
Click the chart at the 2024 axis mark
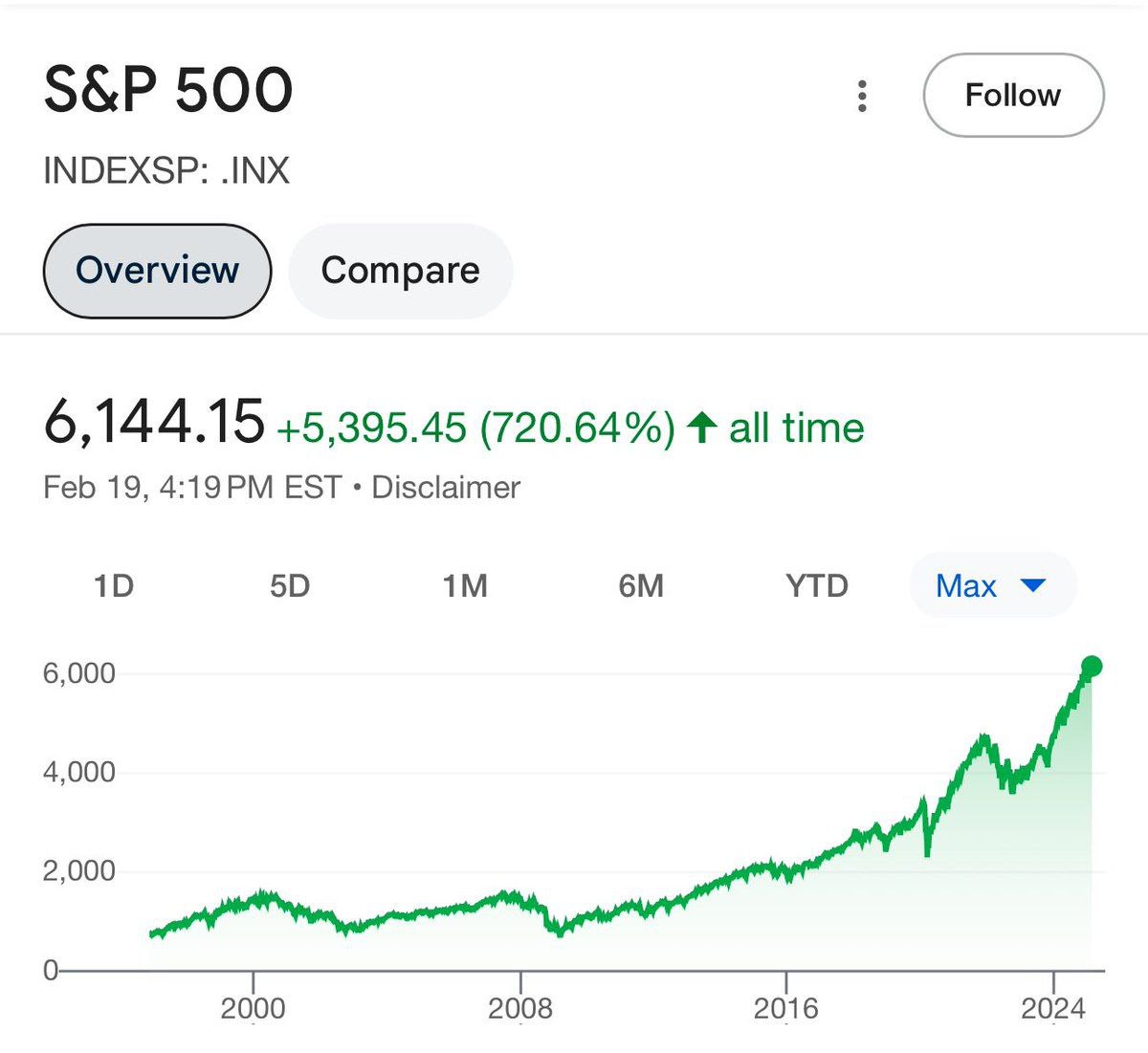(x=1053, y=972)
